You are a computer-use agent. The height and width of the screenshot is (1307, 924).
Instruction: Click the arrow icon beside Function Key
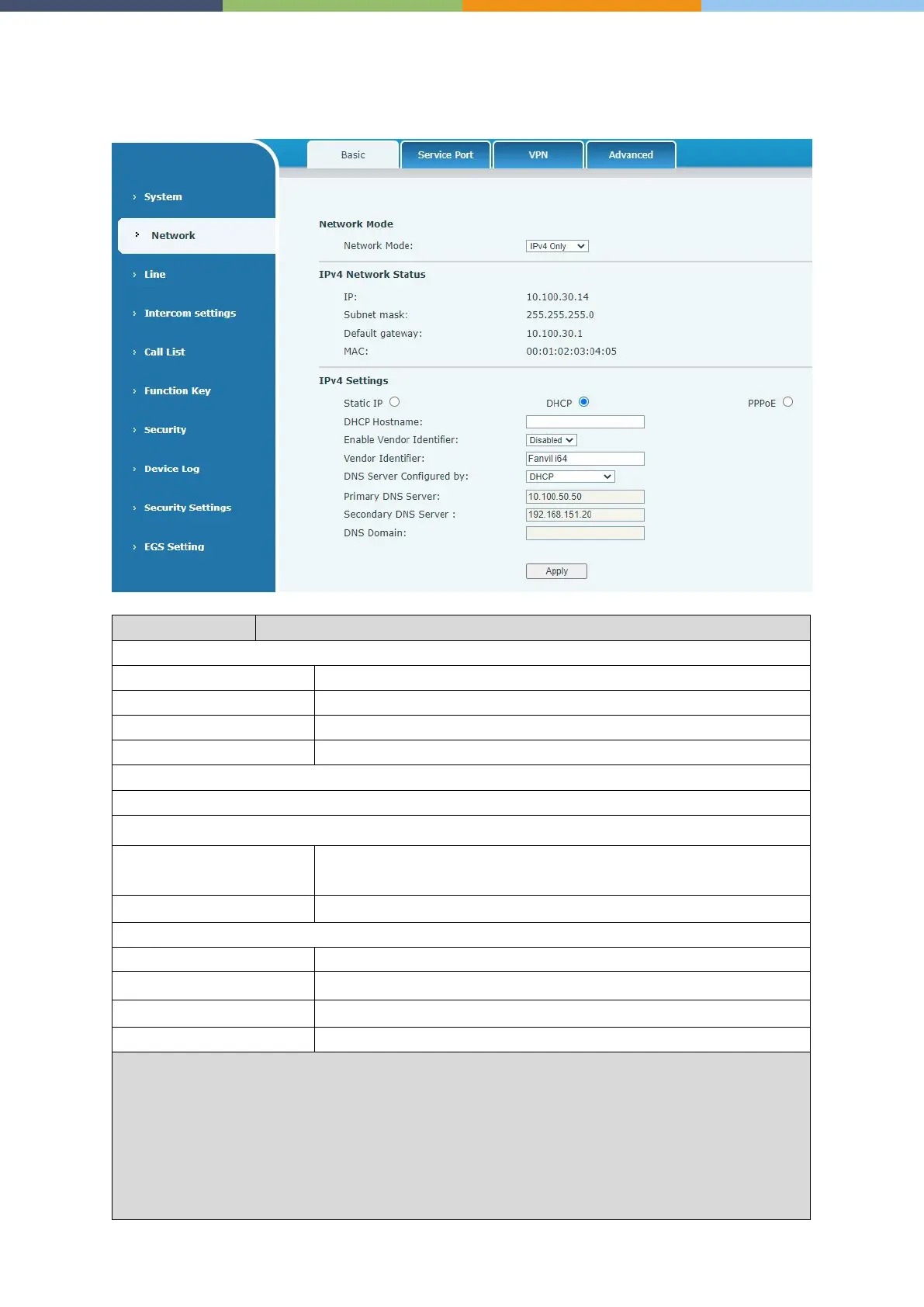tap(134, 391)
